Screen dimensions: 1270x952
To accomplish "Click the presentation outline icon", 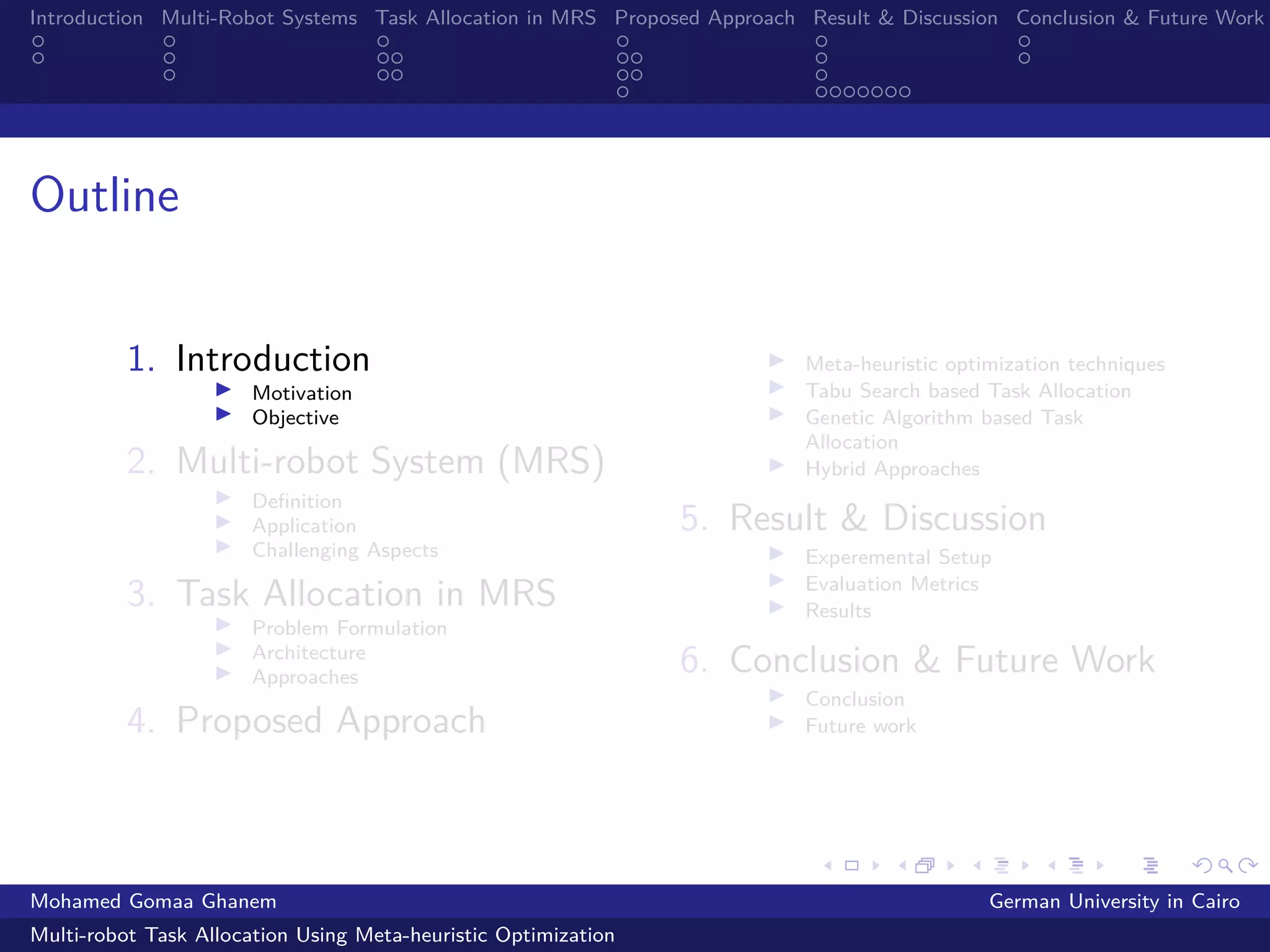I will pos(1150,866).
